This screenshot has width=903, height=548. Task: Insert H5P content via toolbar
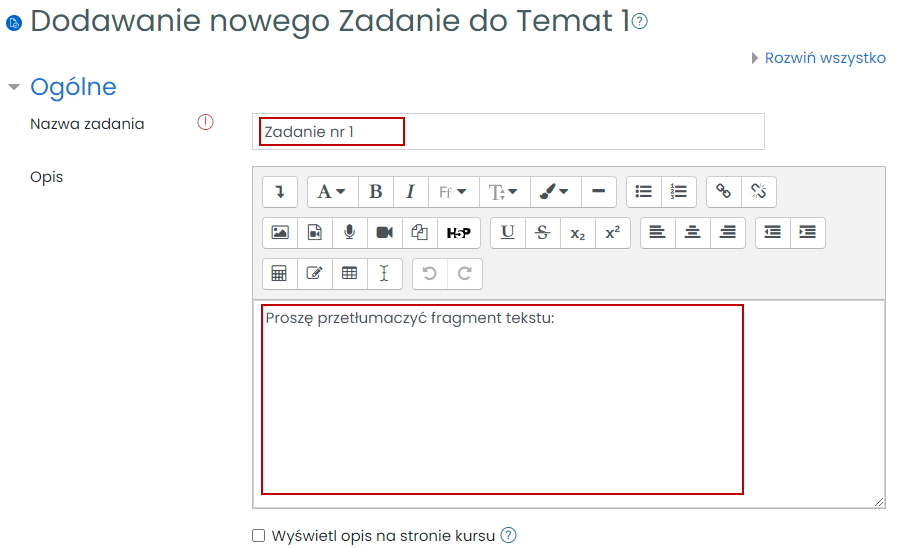tap(458, 232)
